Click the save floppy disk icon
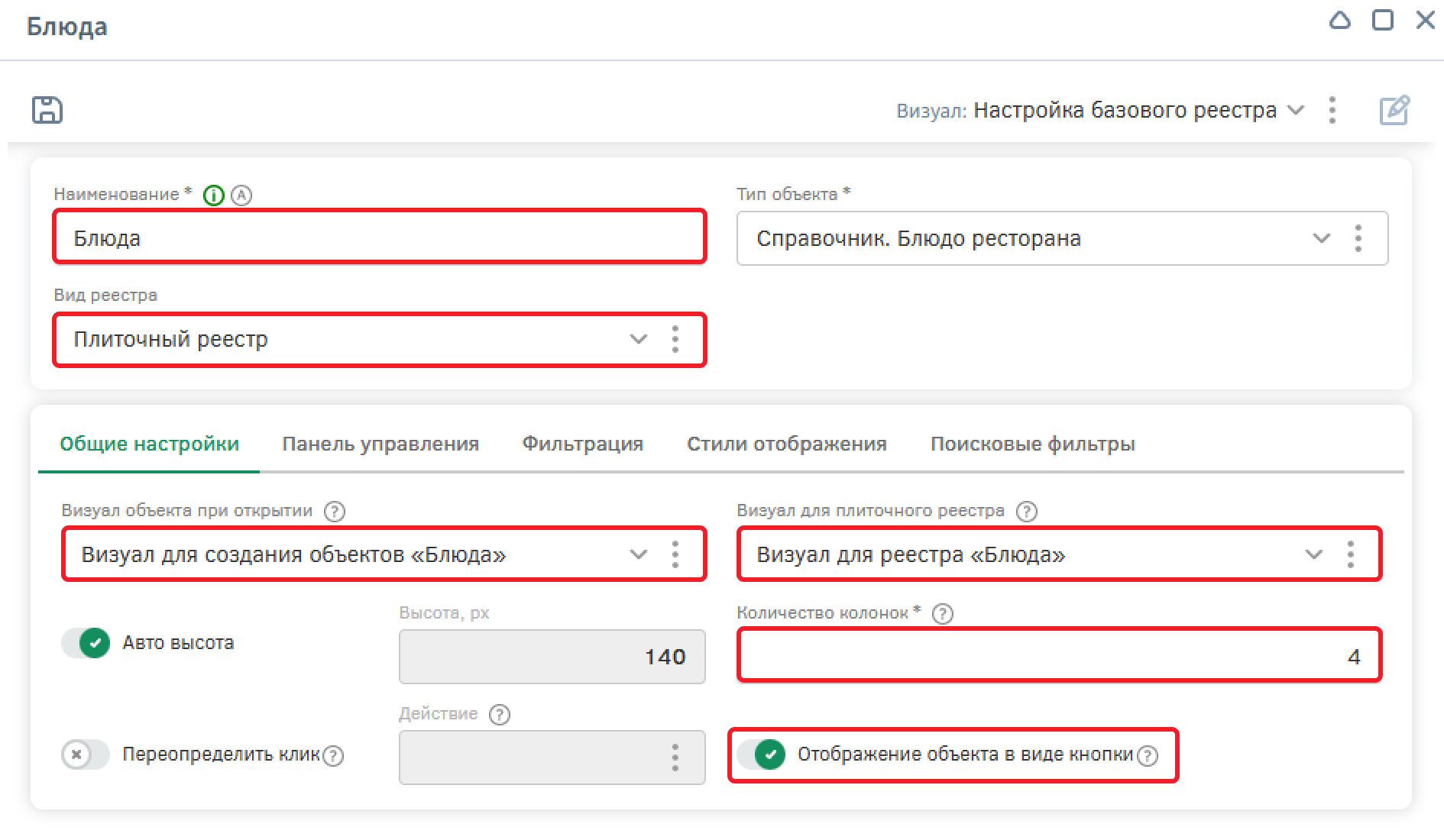 [x=47, y=110]
